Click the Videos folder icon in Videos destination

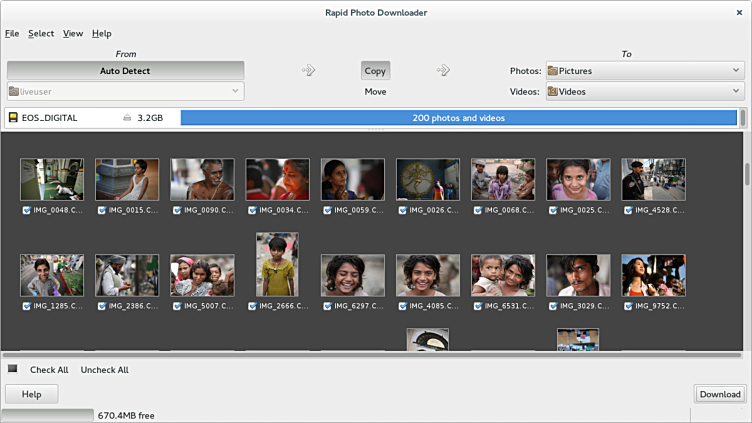(x=552, y=92)
